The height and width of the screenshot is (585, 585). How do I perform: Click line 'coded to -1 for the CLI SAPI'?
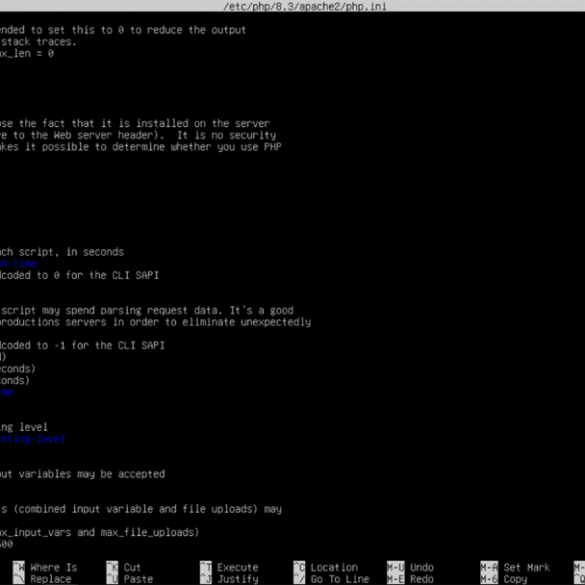click(x=82, y=345)
